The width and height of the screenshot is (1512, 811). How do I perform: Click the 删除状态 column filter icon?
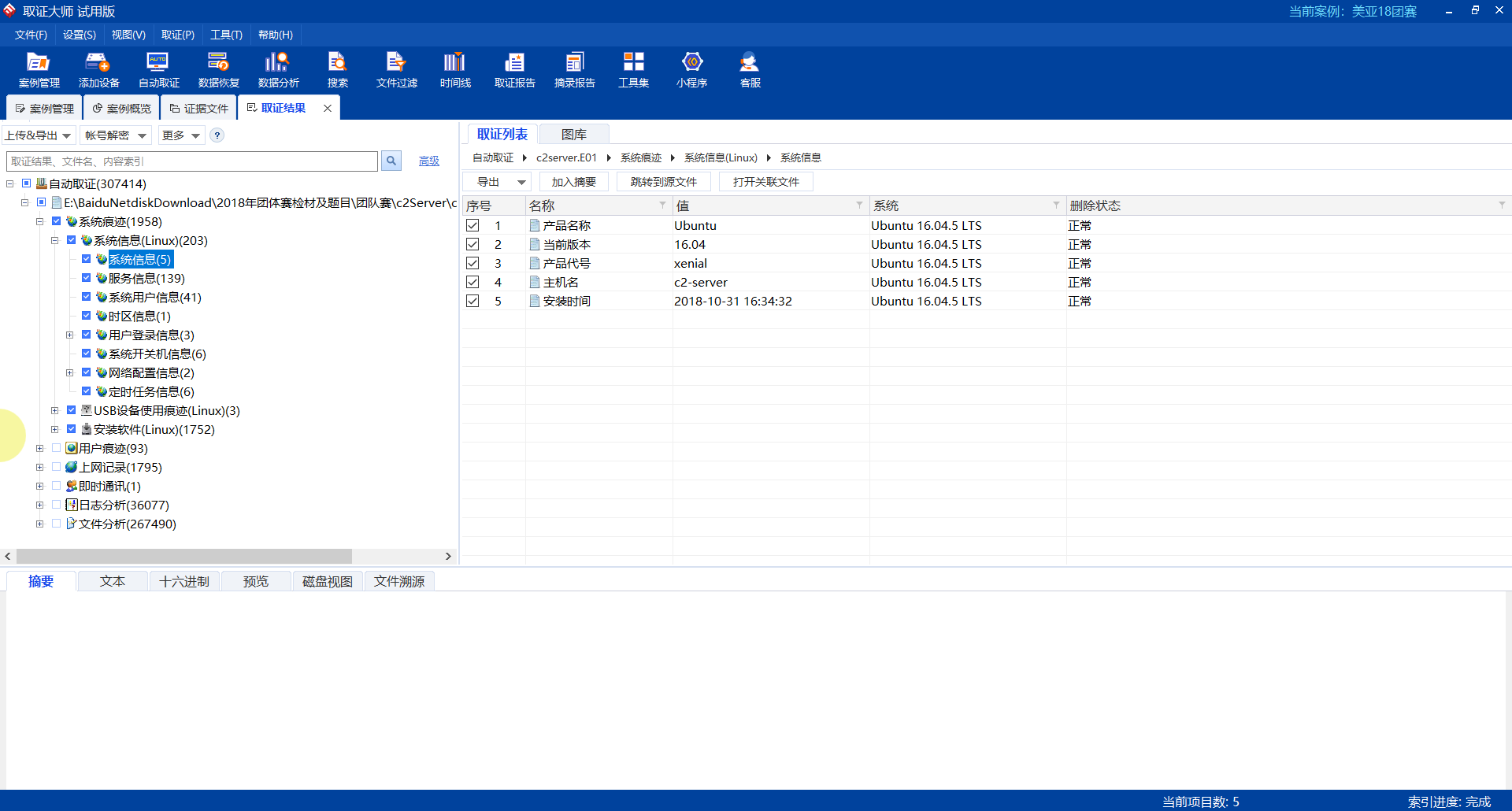(1502, 205)
